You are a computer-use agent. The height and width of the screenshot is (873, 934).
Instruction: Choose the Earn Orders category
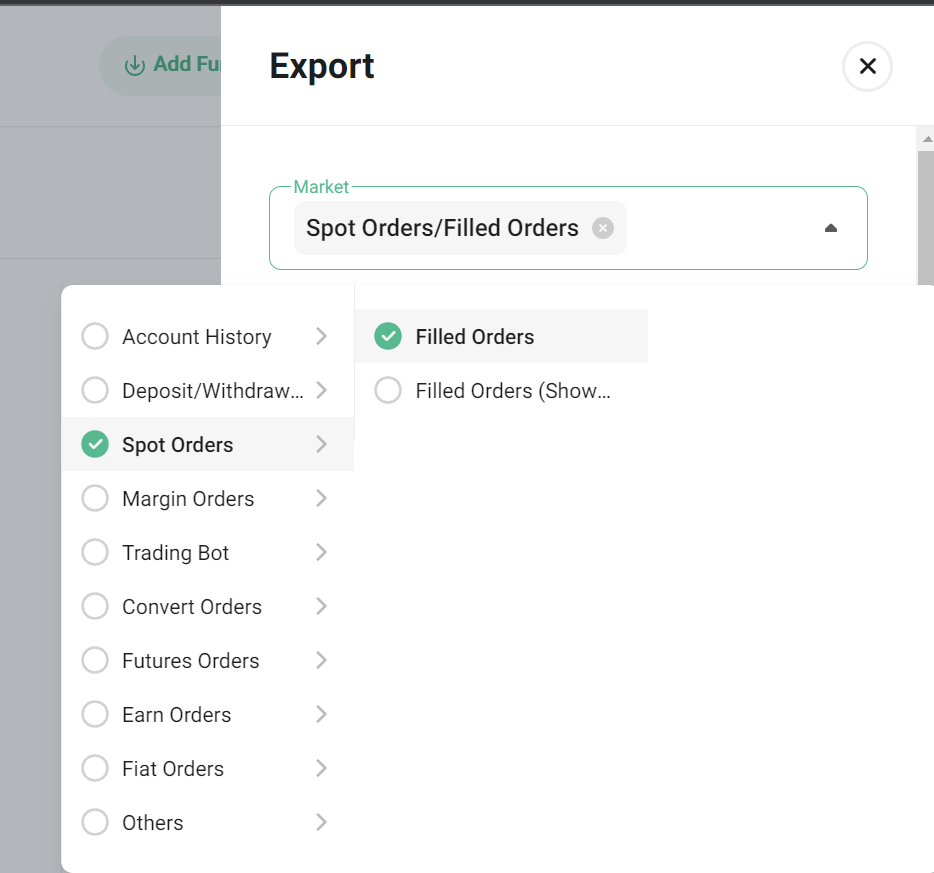207,714
